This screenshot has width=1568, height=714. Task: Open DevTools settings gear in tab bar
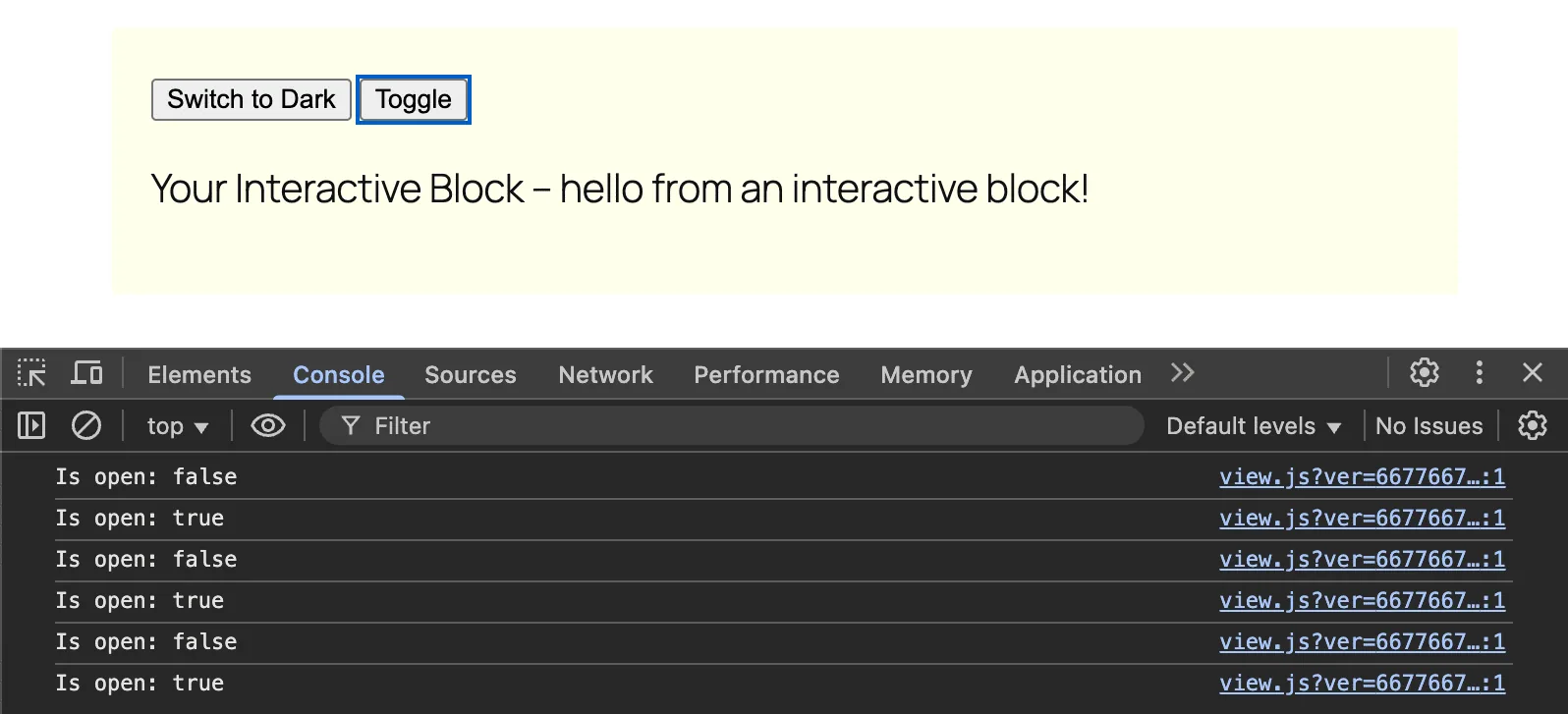point(1424,373)
